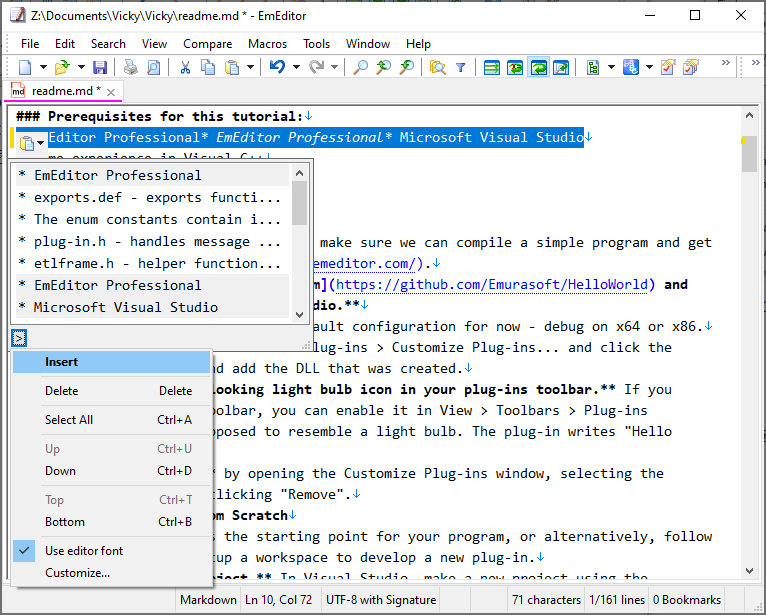
Task: Open Customize... from the context menu
Action: (111, 573)
